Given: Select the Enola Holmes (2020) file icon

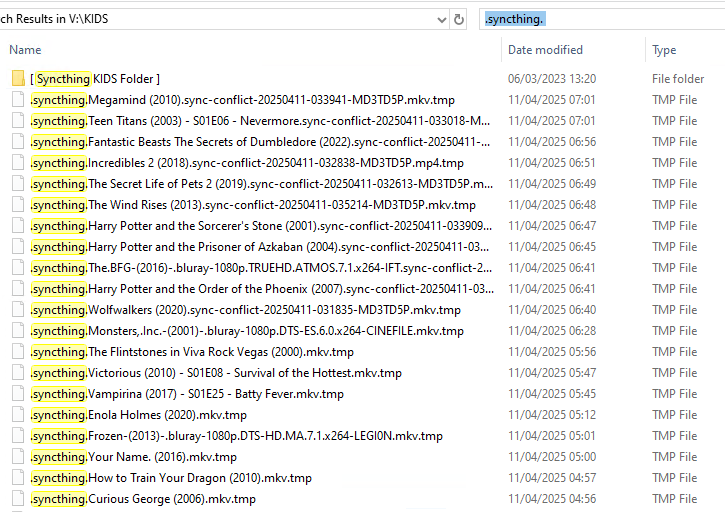Looking at the screenshot, I should coord(18,414).
